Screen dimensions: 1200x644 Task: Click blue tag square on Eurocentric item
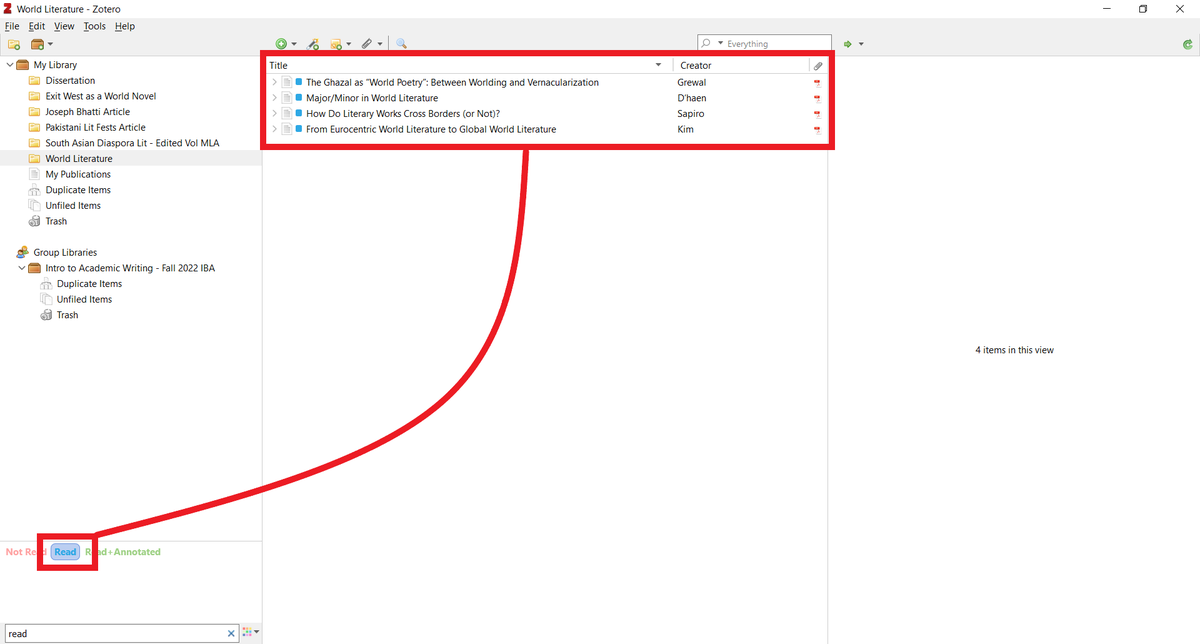299,129
